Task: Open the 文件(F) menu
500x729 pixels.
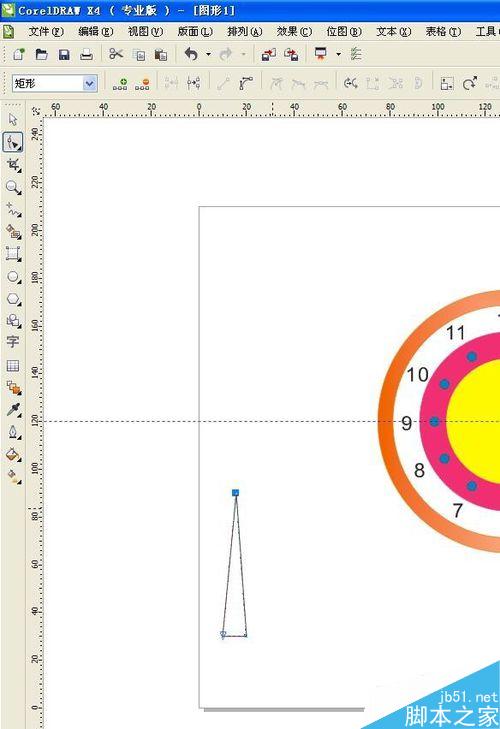Action: (x=46, y=32)
